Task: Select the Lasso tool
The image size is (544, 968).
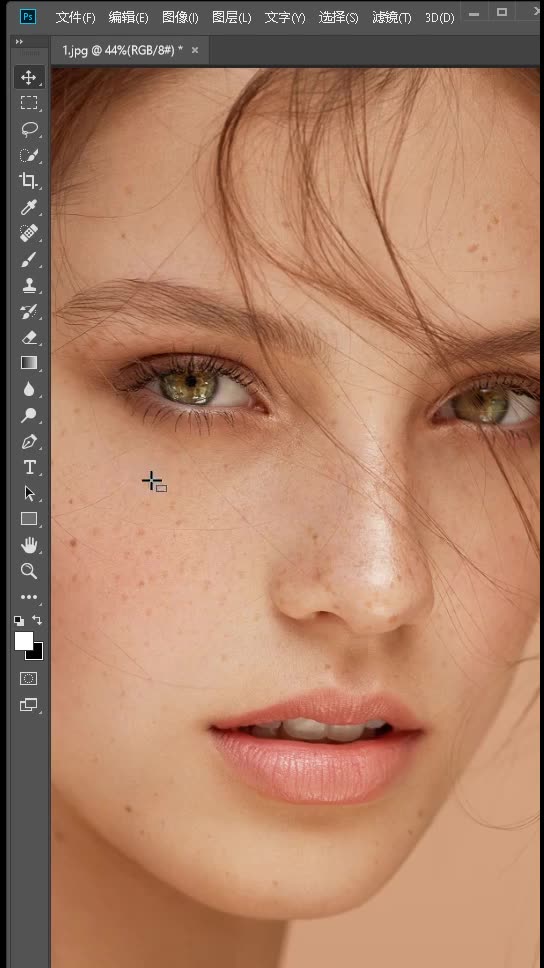Action: pyautogui.click(x=28, y=129)
